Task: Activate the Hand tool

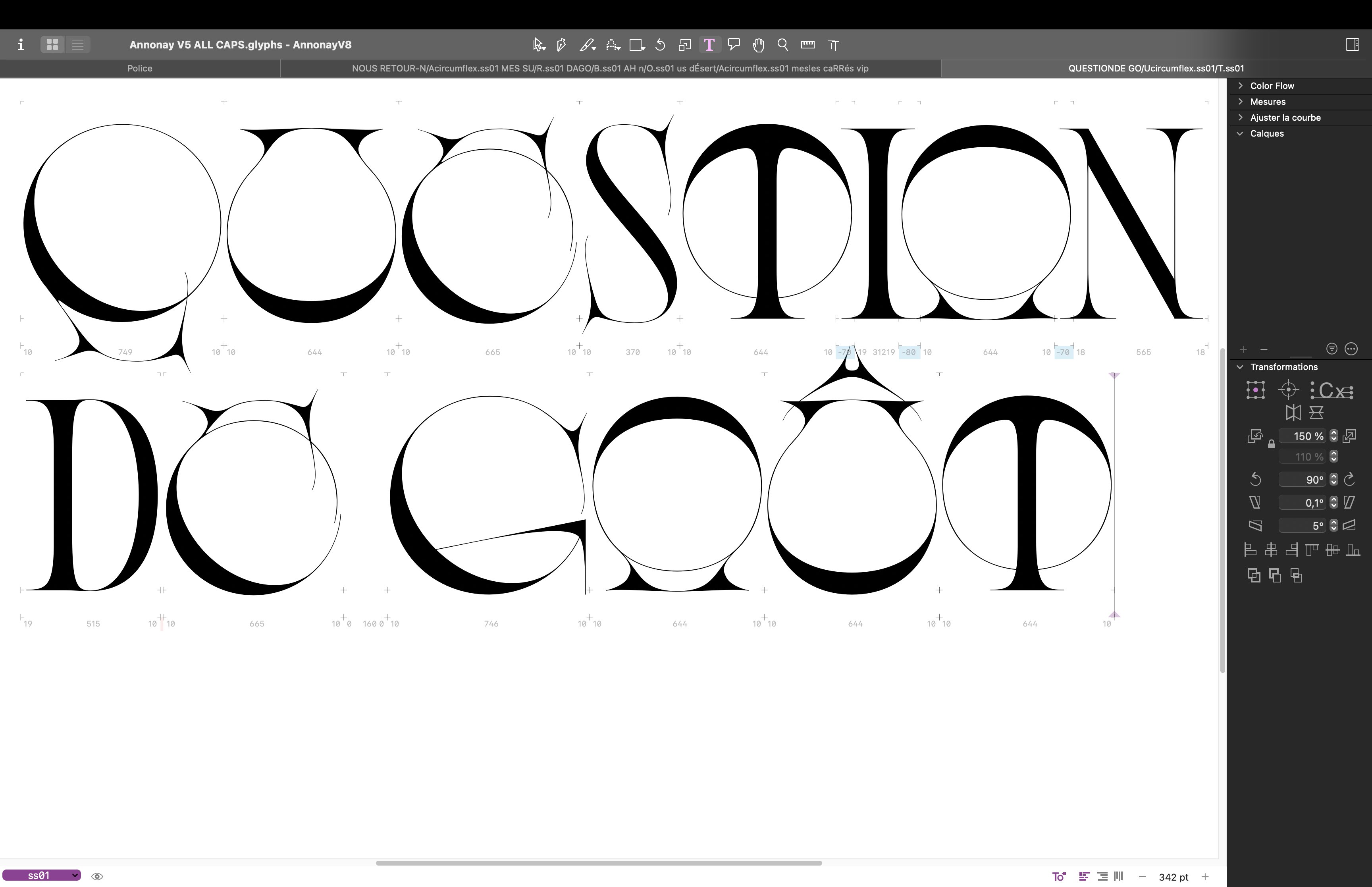Action: 758,45
